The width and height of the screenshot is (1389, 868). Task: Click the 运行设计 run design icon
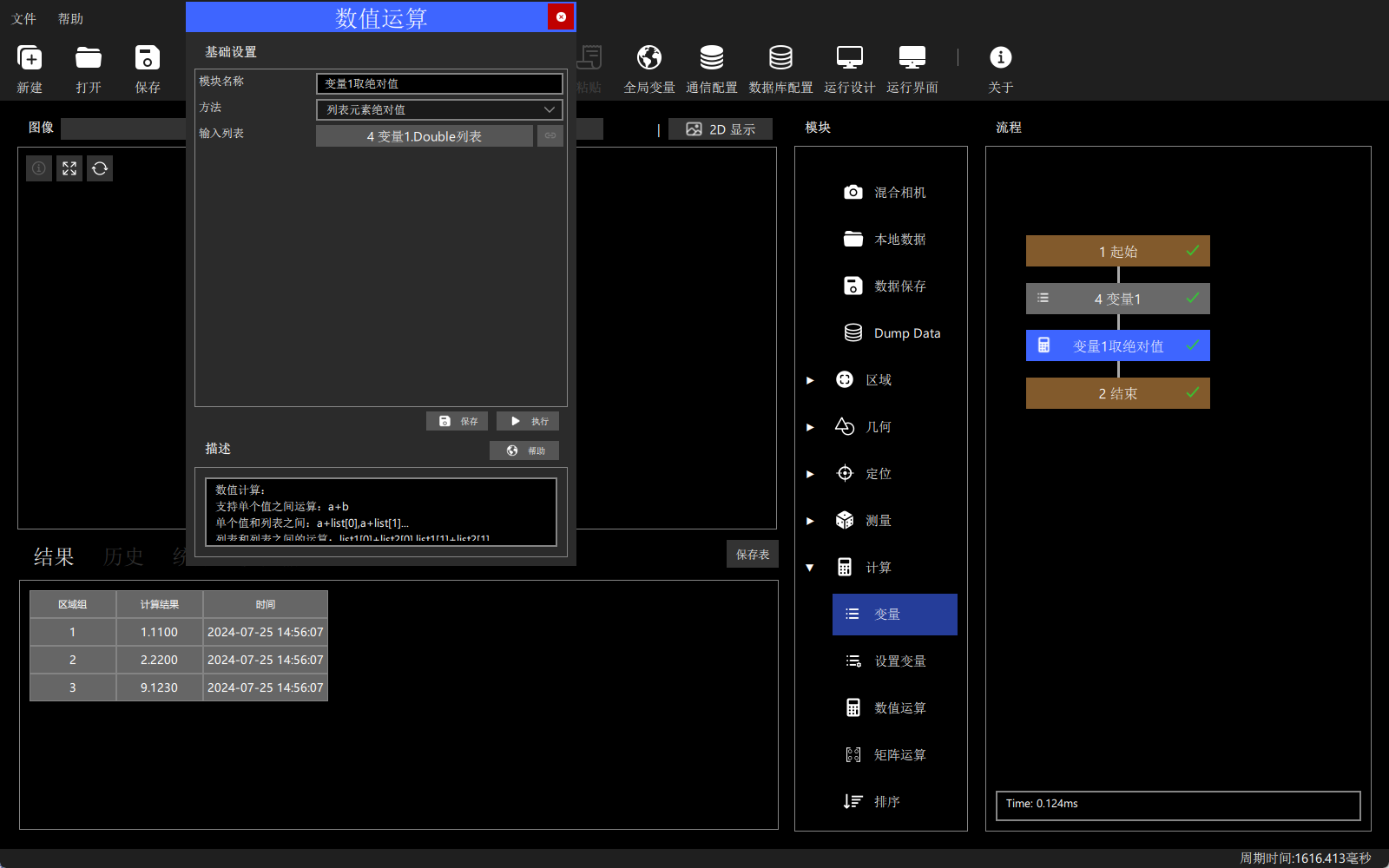pos(849,58)
